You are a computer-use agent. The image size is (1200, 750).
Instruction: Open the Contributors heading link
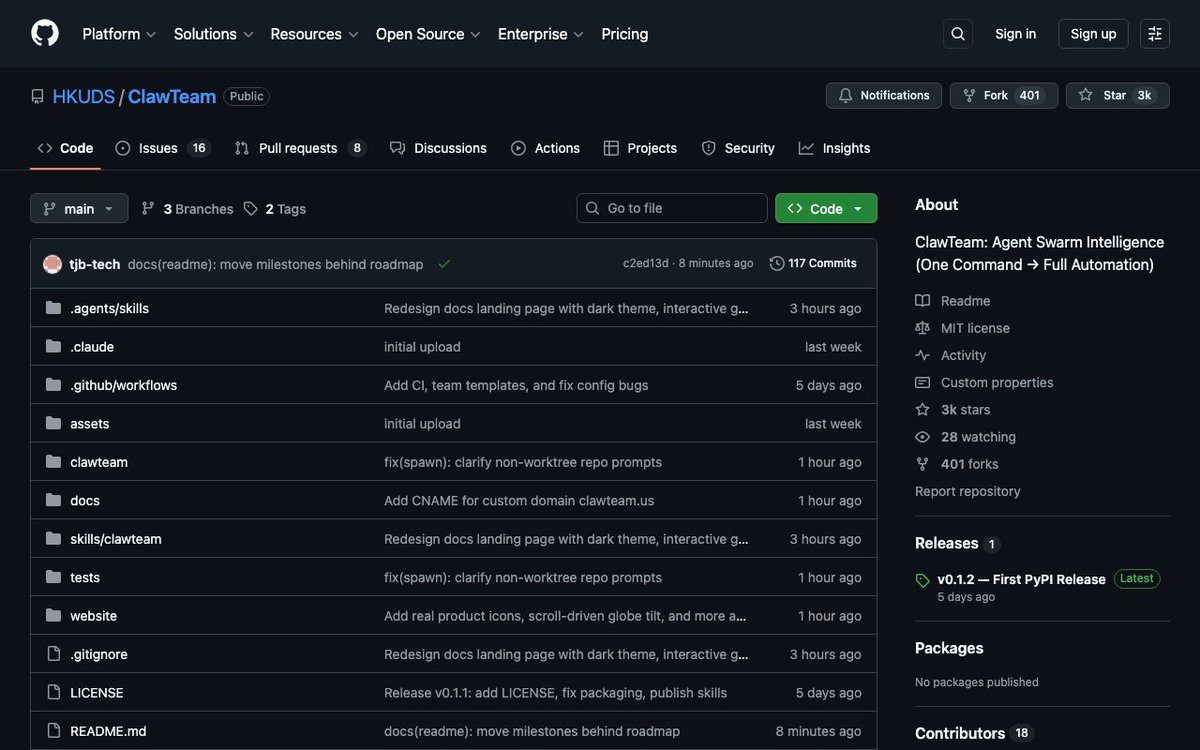click(x=973, y=733)
